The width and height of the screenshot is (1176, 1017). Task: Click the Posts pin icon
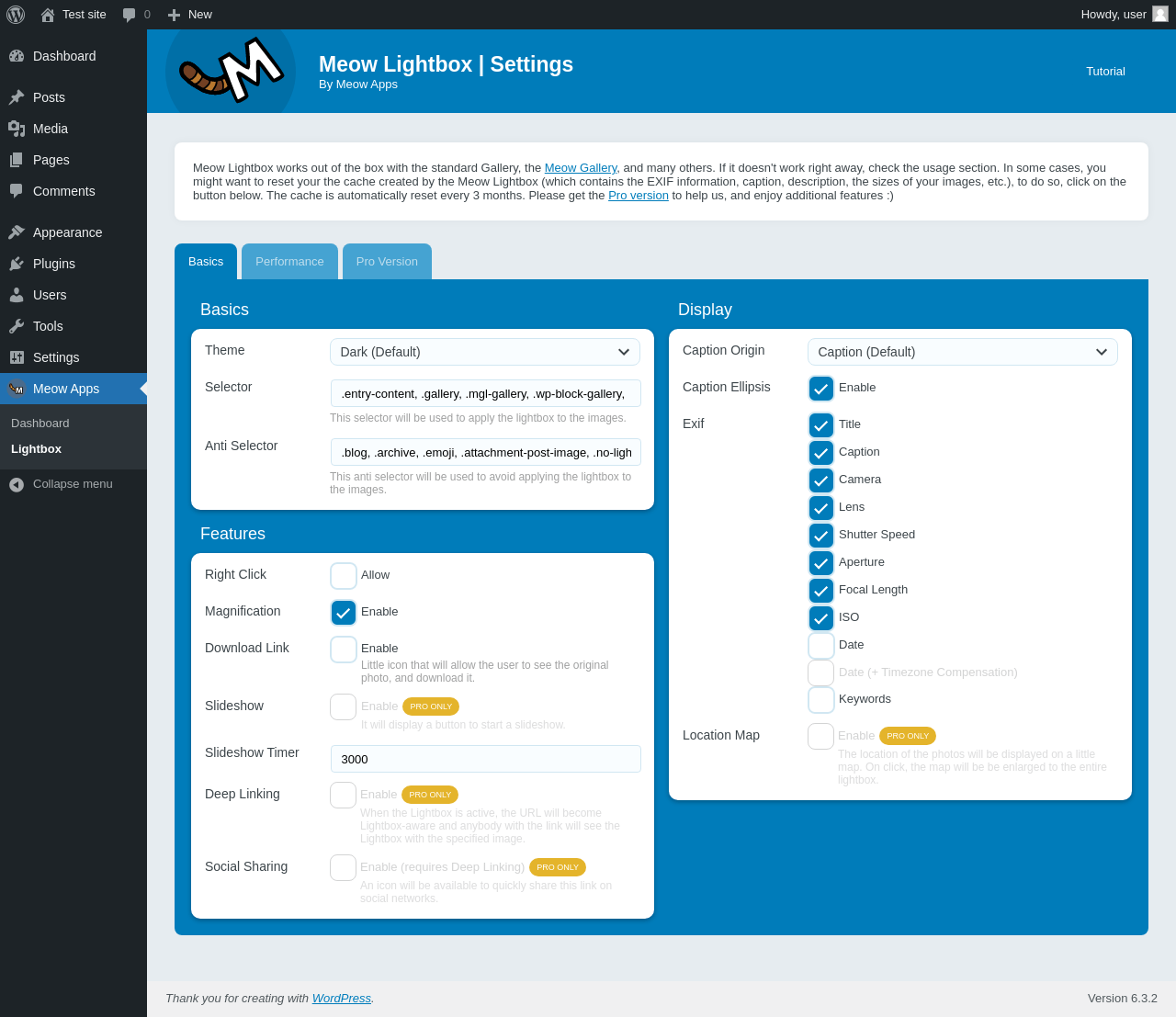click(17, 97)
